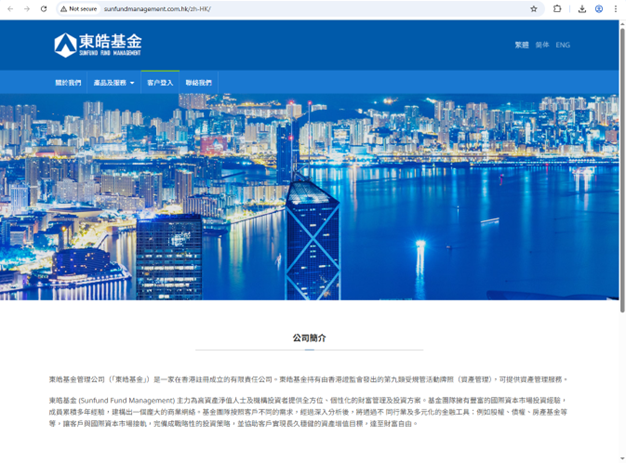Open the browser three-dot menu
Image resolution: width=626 pixels, height=463 pixels.
616,8
